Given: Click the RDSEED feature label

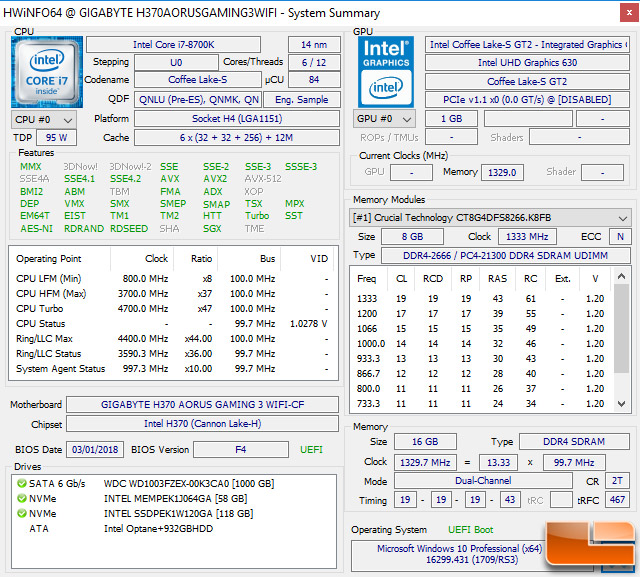Looking at the screenshot, I should click(129, 229).
